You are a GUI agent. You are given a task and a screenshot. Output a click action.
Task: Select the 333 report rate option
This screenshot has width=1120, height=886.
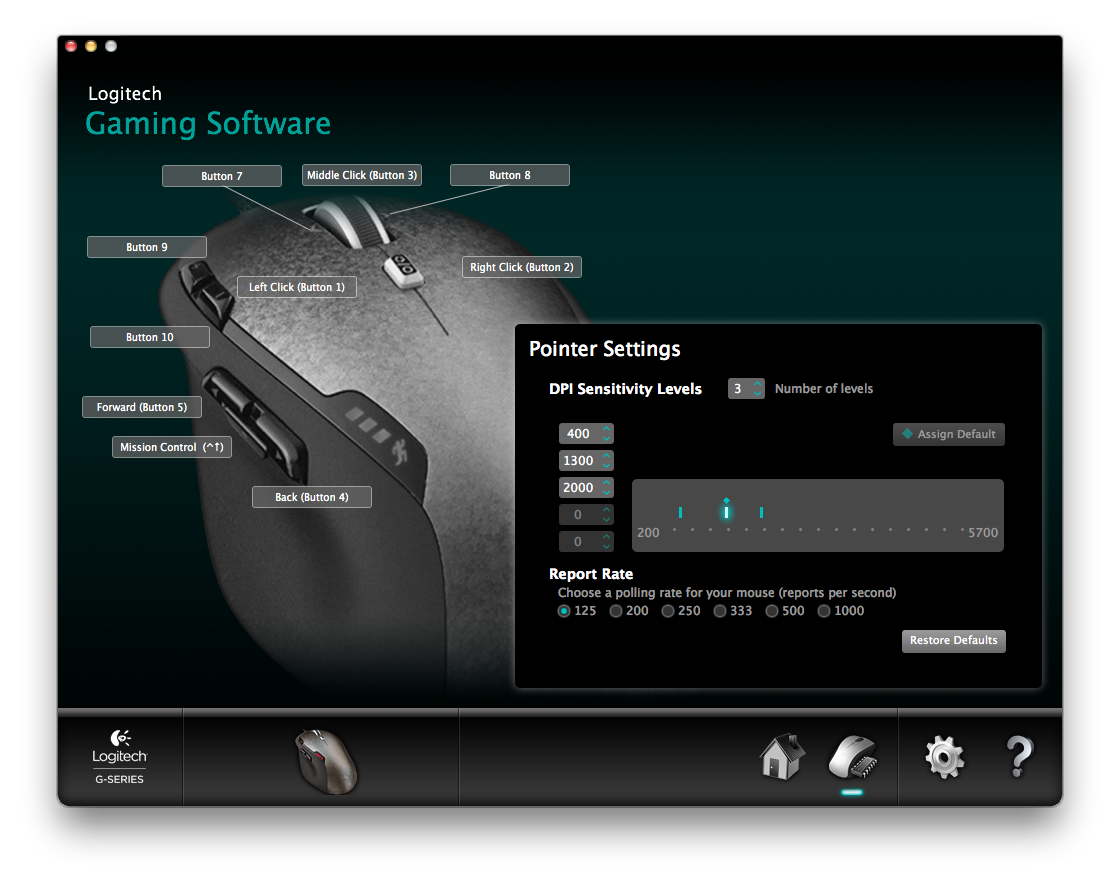point(720,611)
